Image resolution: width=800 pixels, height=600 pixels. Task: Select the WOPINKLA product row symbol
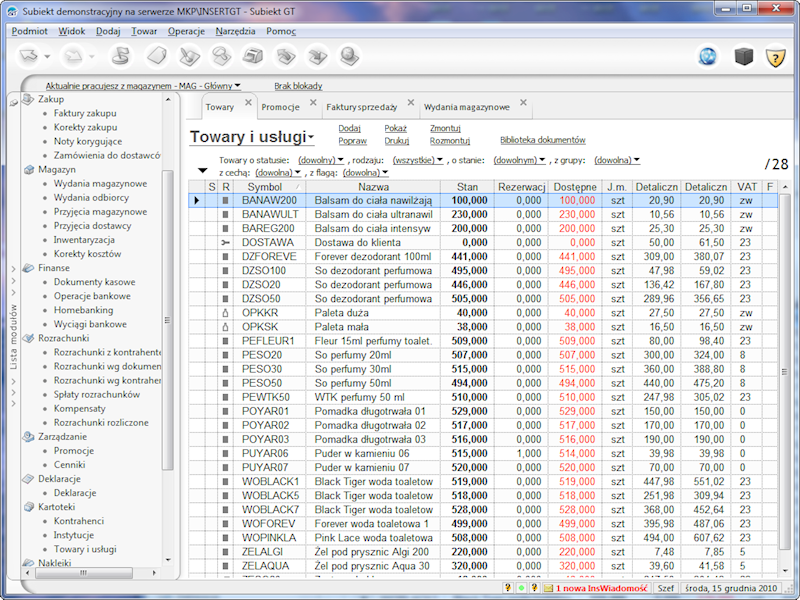point(269,538)
